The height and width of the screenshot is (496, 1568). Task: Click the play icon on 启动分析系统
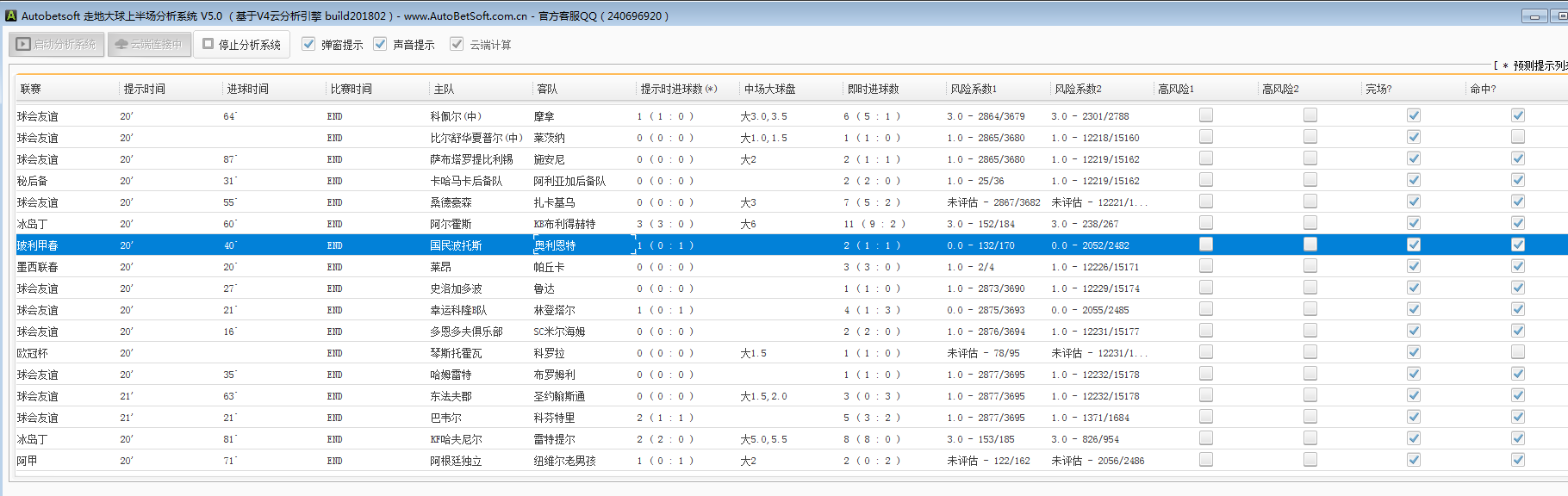[x=23, y=44]
